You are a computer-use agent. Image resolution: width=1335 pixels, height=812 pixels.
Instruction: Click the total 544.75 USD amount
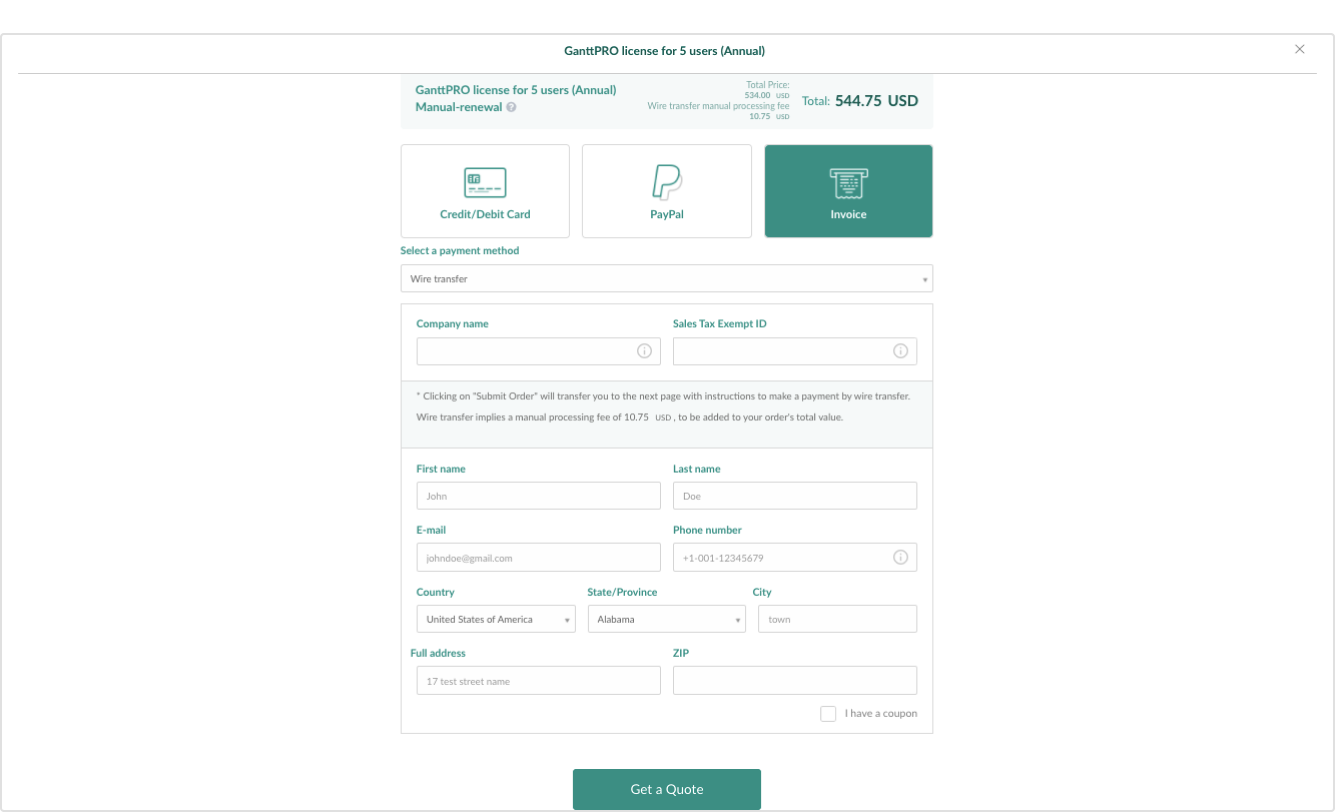click(877, 101)
